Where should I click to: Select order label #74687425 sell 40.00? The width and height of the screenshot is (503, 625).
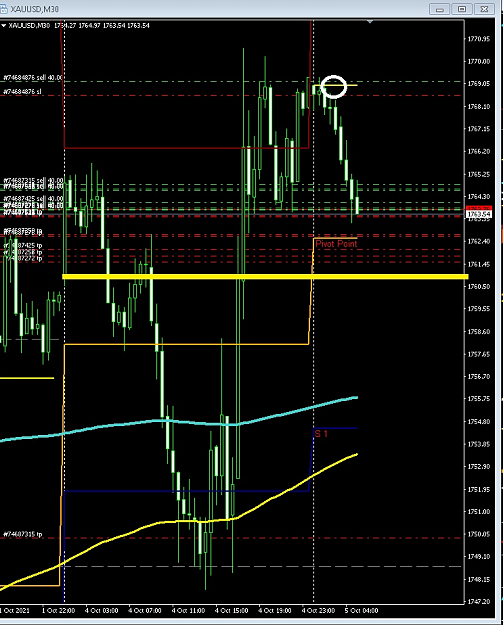[33, 198]
